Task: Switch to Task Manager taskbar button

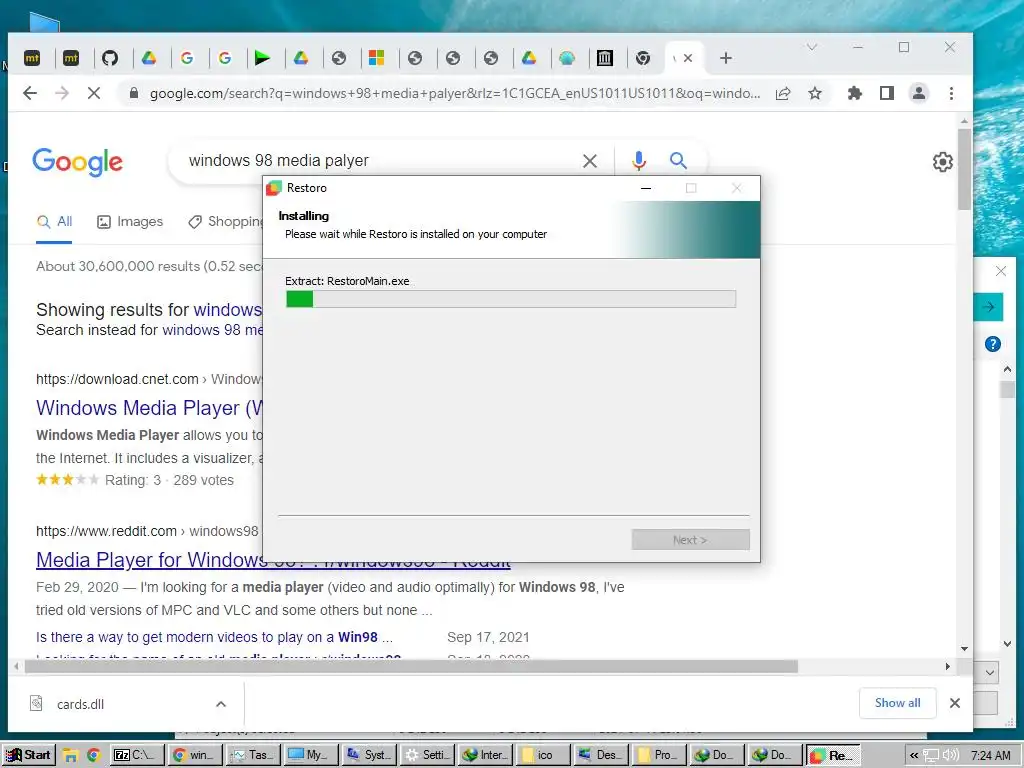Action: pos(254,756)
